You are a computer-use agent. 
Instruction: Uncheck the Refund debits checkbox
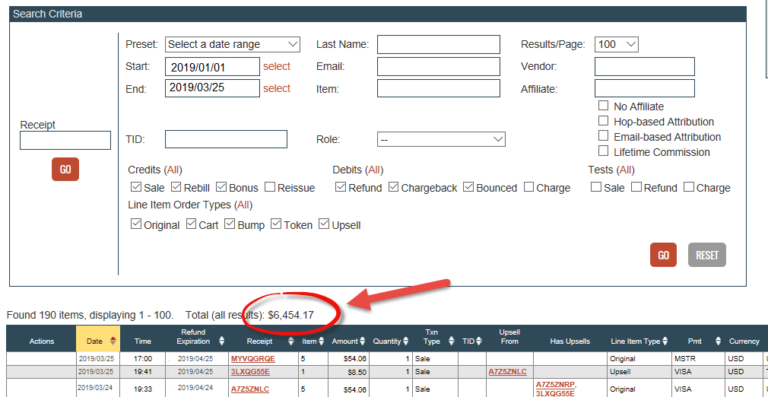coord(340,187)
